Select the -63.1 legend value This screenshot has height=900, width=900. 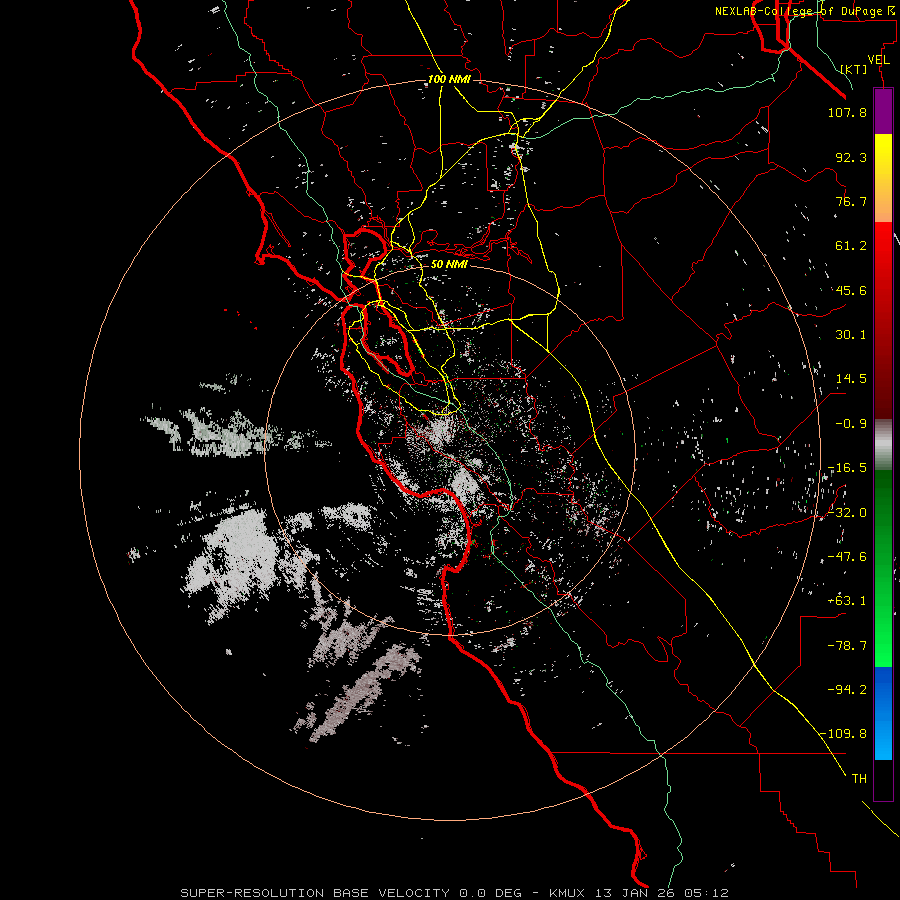click(x=847, y=601)
